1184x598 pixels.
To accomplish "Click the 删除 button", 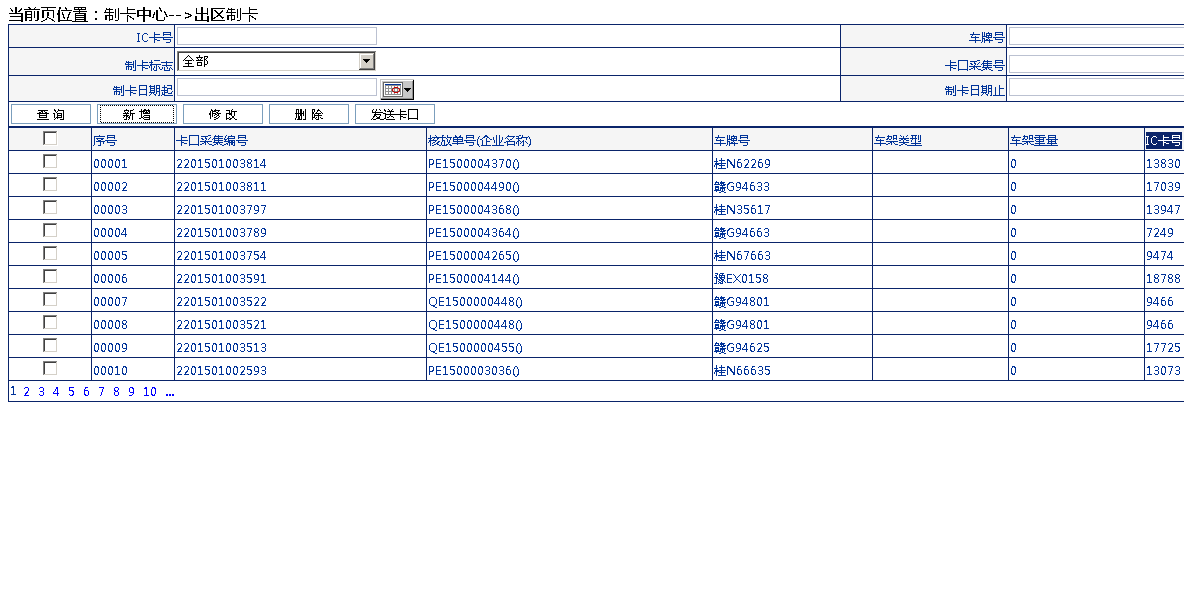I will (309, 114).
